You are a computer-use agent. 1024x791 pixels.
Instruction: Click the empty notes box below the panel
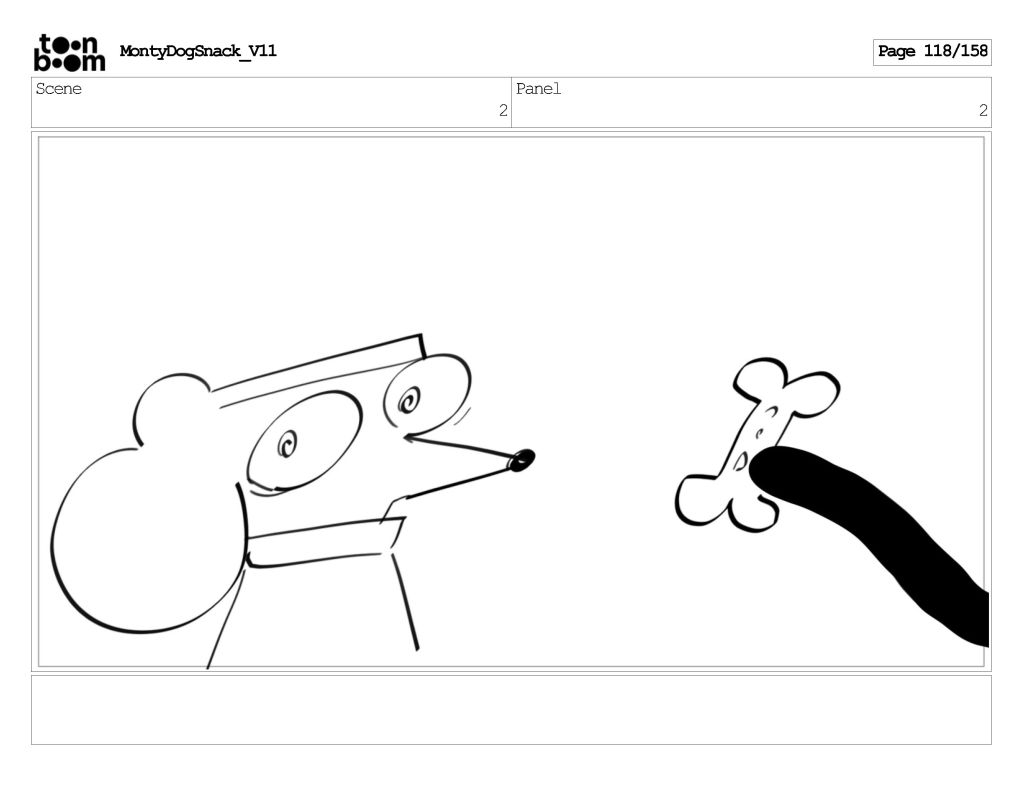(x=511, y=709)
